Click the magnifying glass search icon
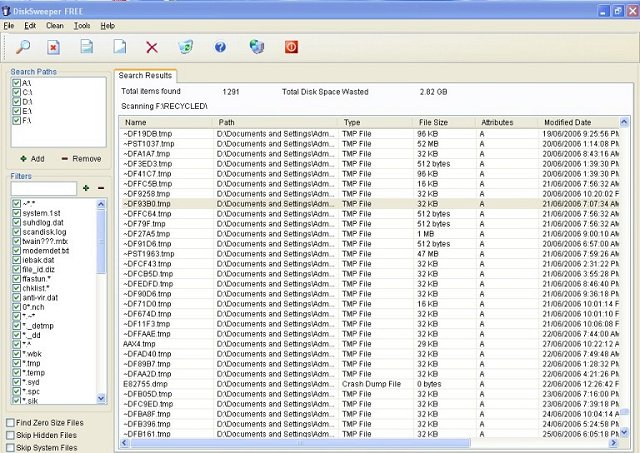The height and width of the screenshot is (453, 640). 24,47
